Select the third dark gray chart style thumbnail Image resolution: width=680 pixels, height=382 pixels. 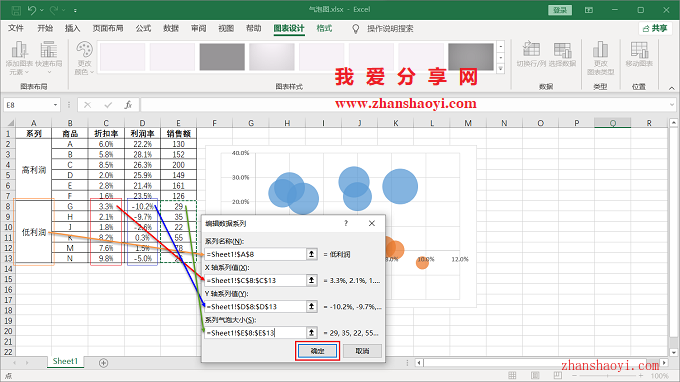click(222, 56)
